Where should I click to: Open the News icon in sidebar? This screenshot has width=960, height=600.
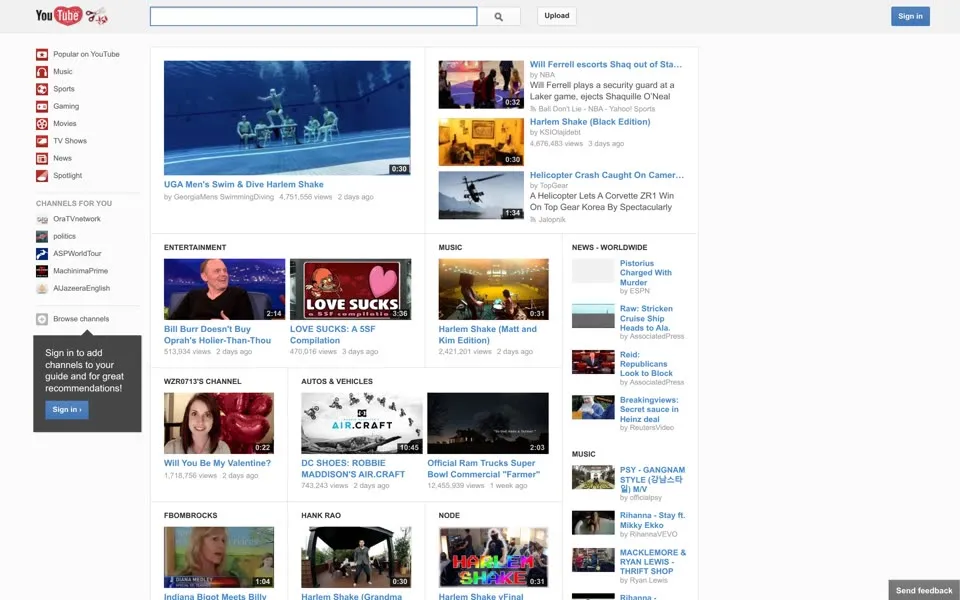[x=42, y=159]
